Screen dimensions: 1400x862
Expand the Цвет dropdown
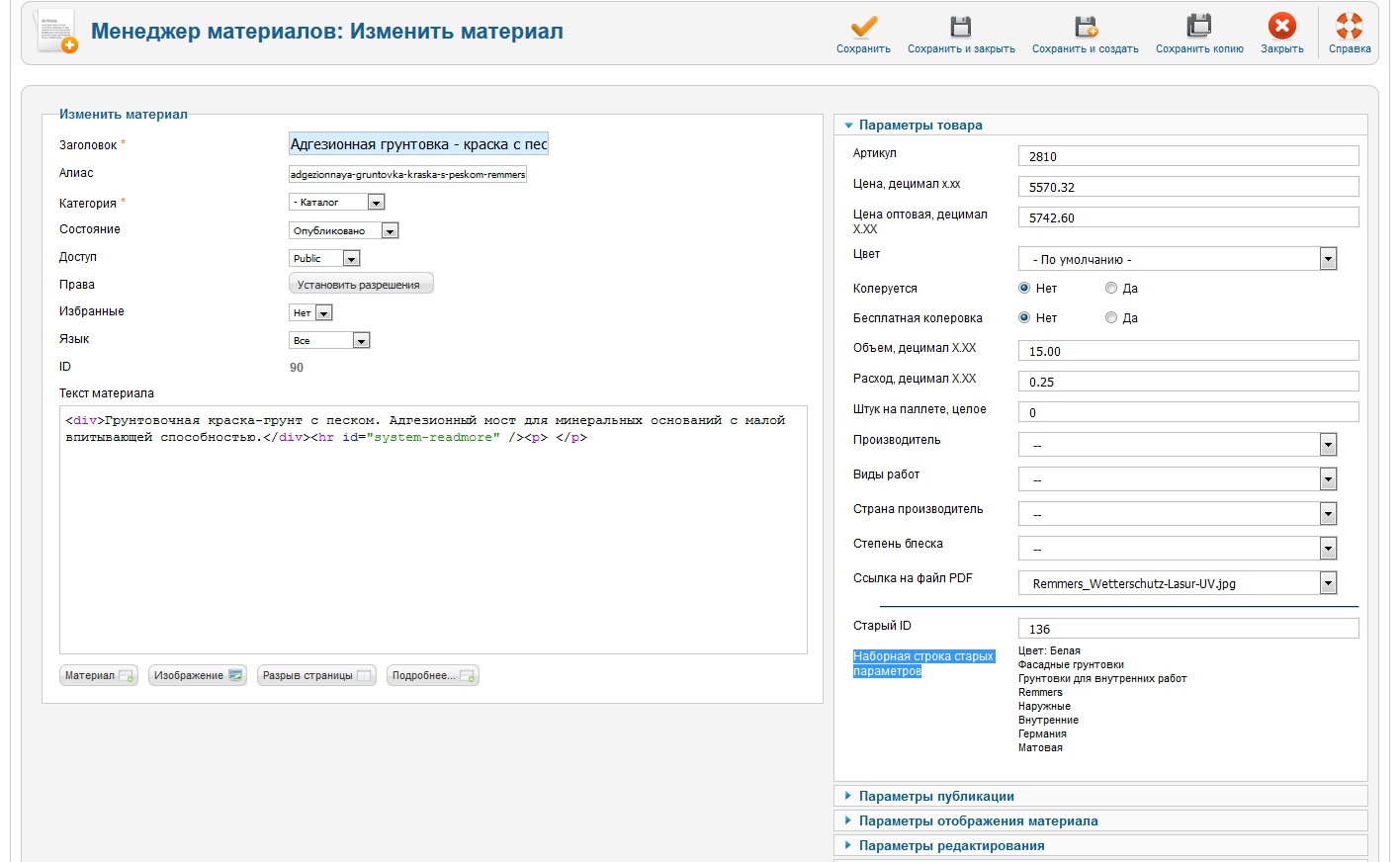pyautogui.click(x=1177, y=259)
